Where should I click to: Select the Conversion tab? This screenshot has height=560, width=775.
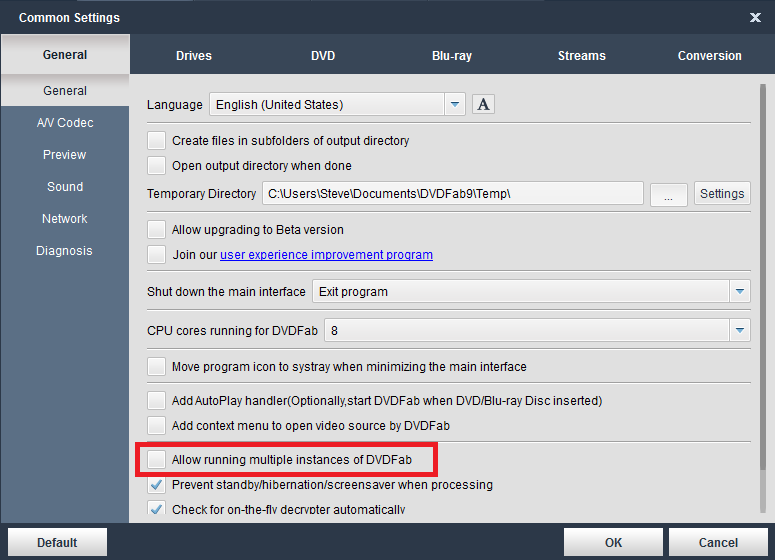click(709, 56)
